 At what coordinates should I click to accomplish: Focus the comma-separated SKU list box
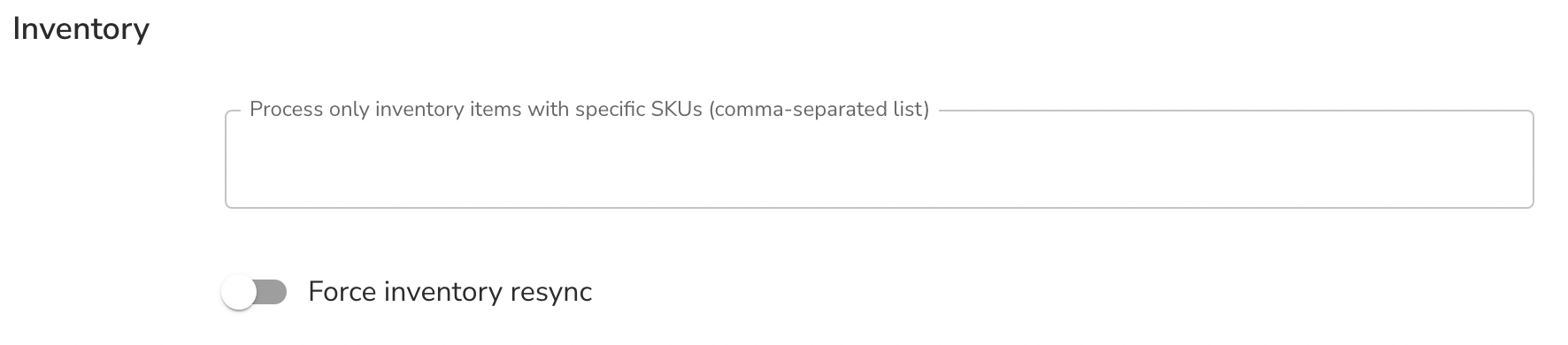[x=879, y=159]
